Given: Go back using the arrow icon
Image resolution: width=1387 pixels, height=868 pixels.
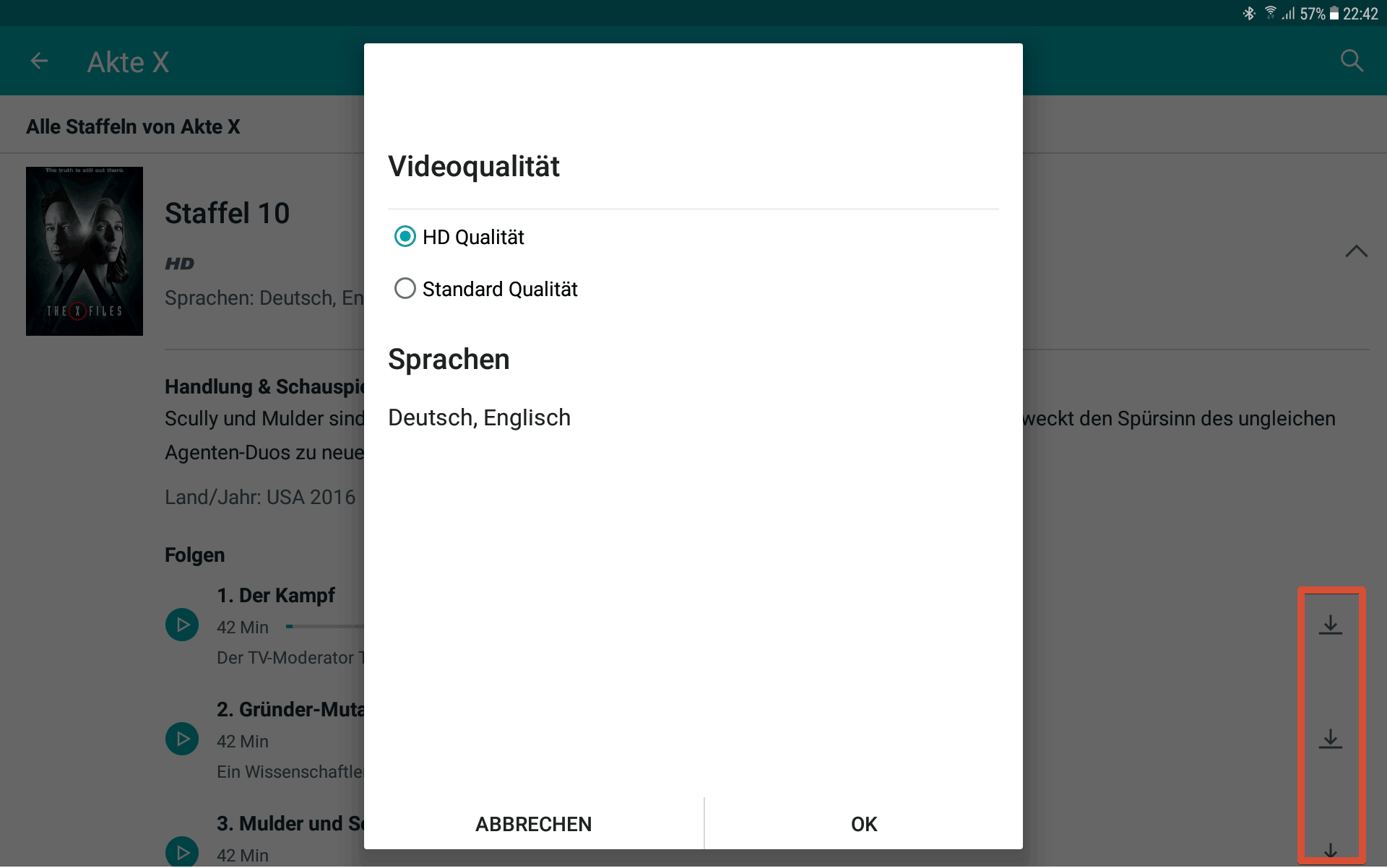Looking at the screenshot, I should tap(40, 61).
